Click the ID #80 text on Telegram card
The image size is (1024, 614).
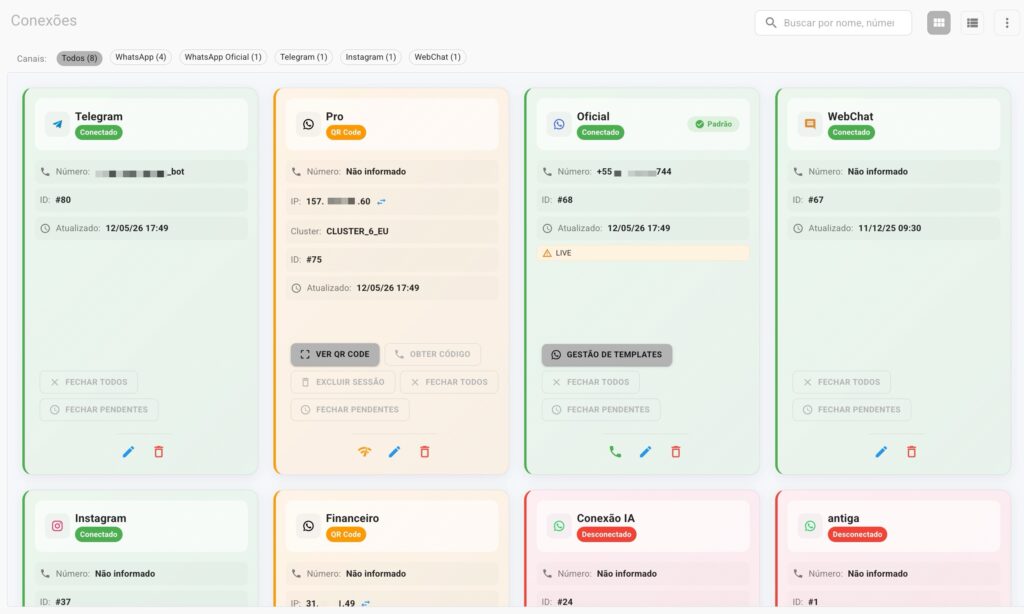click(x=56, y=200)
